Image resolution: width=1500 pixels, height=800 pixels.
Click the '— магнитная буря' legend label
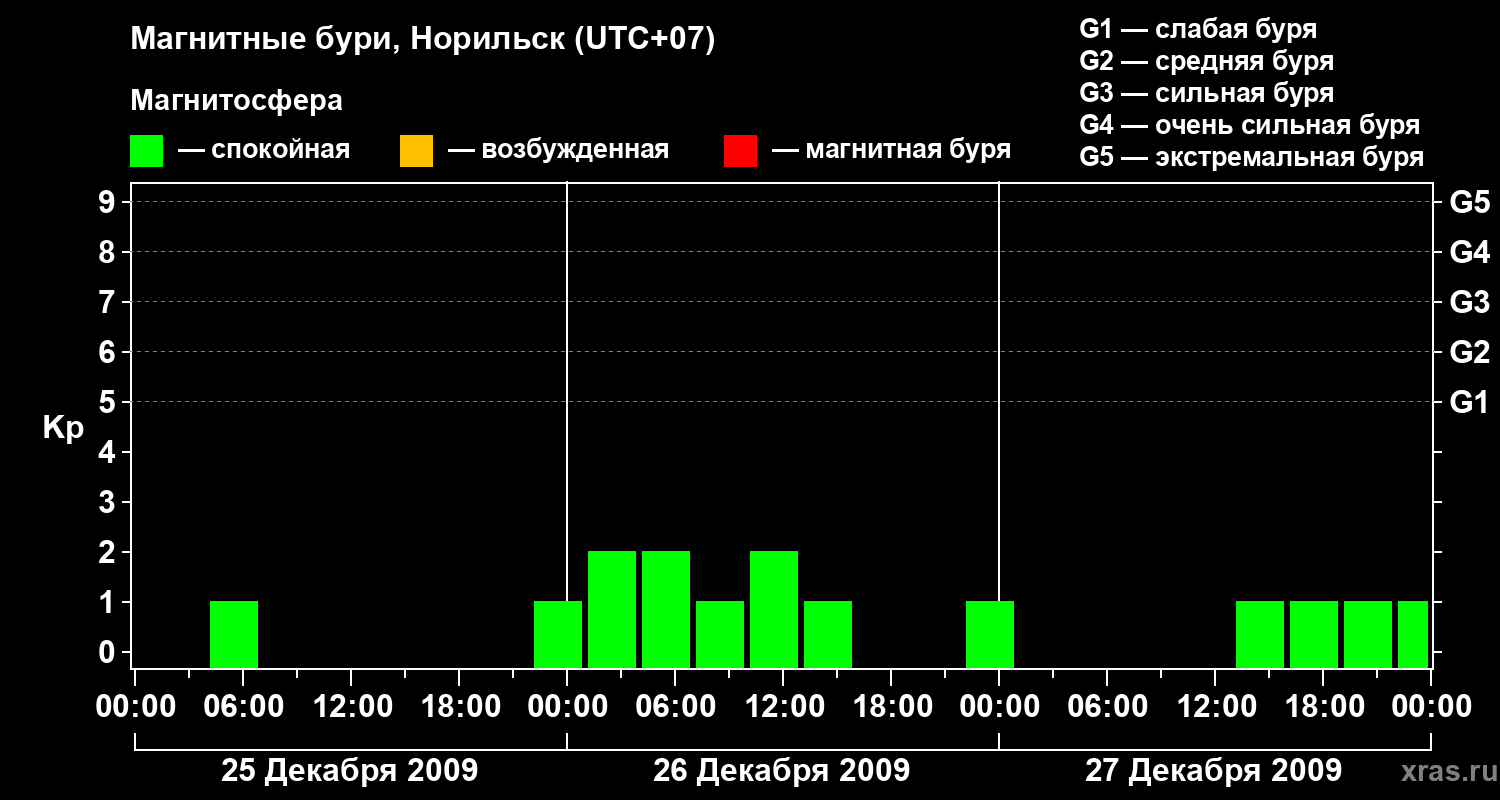tap(892, 151)
